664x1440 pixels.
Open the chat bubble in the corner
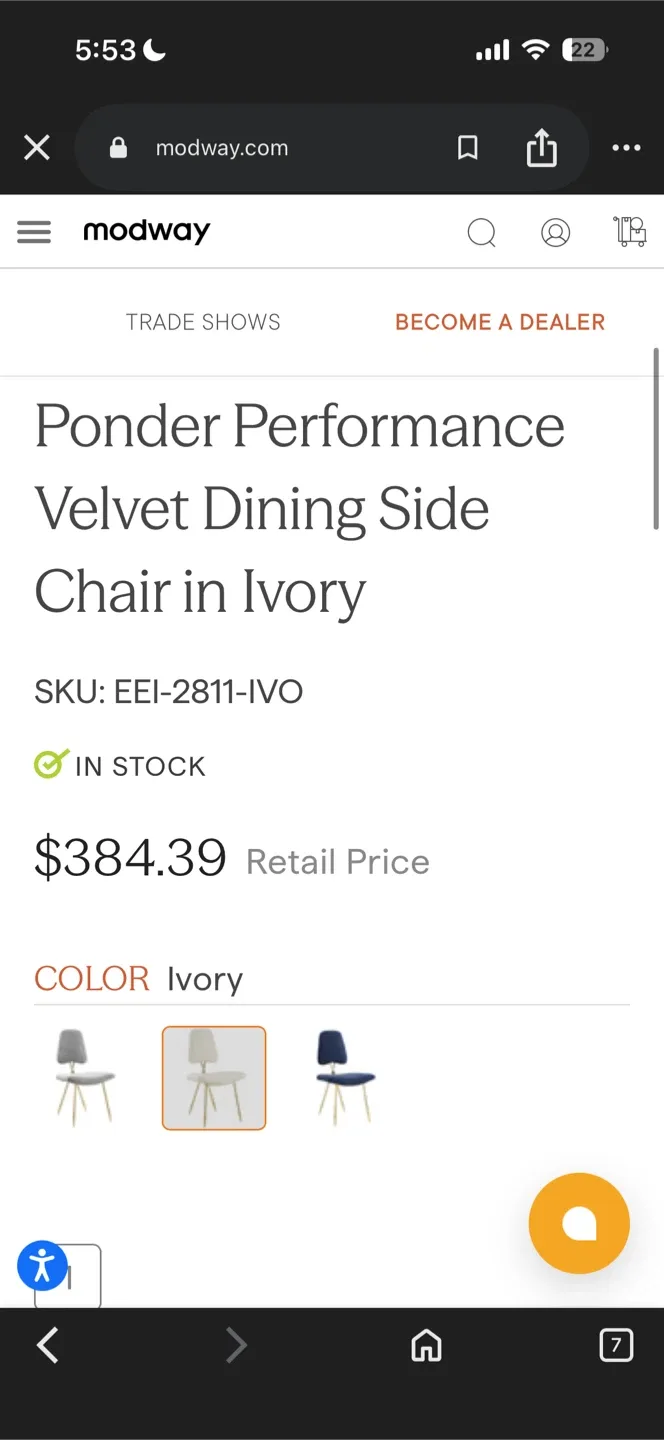[x=578, y=1223]
